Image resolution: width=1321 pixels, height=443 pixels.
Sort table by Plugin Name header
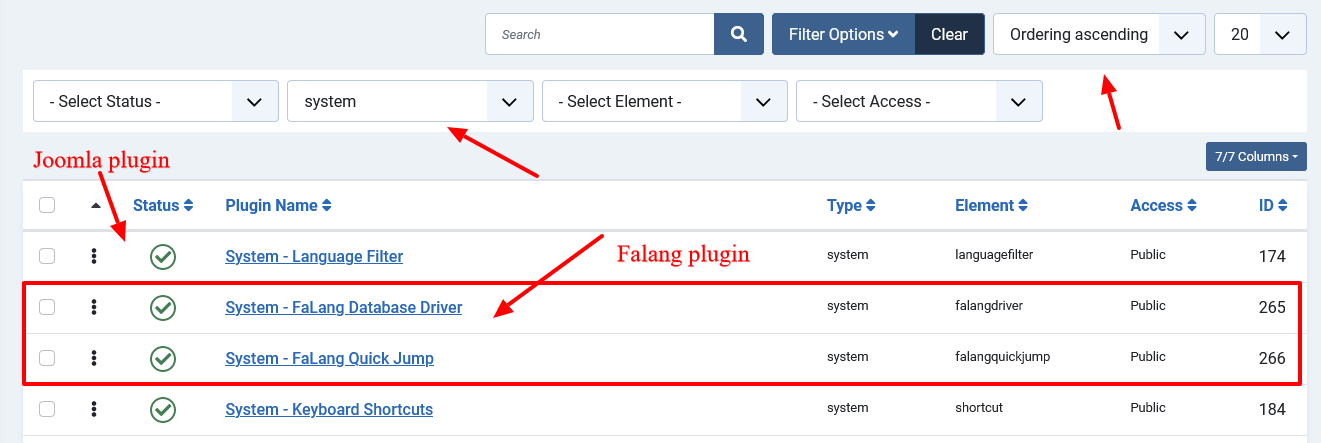coord(278,205)
